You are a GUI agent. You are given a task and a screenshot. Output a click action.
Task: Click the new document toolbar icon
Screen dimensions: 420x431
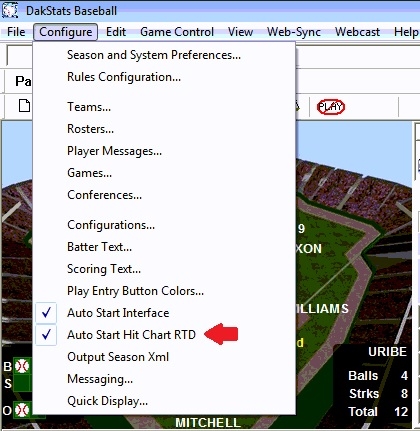pyautogui.click(x=24, y=106)
